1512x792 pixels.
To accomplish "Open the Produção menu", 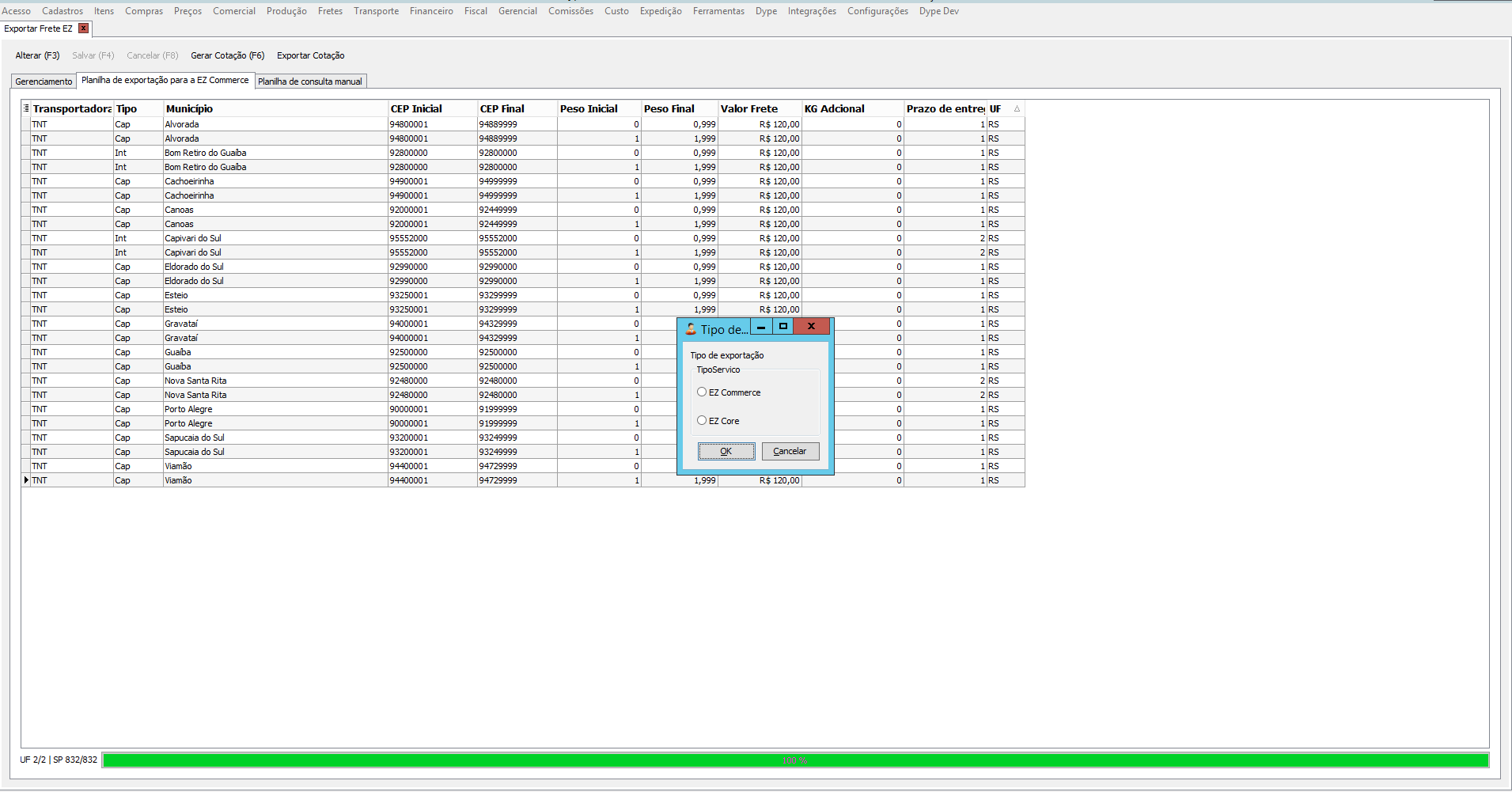I will (286, 11).
